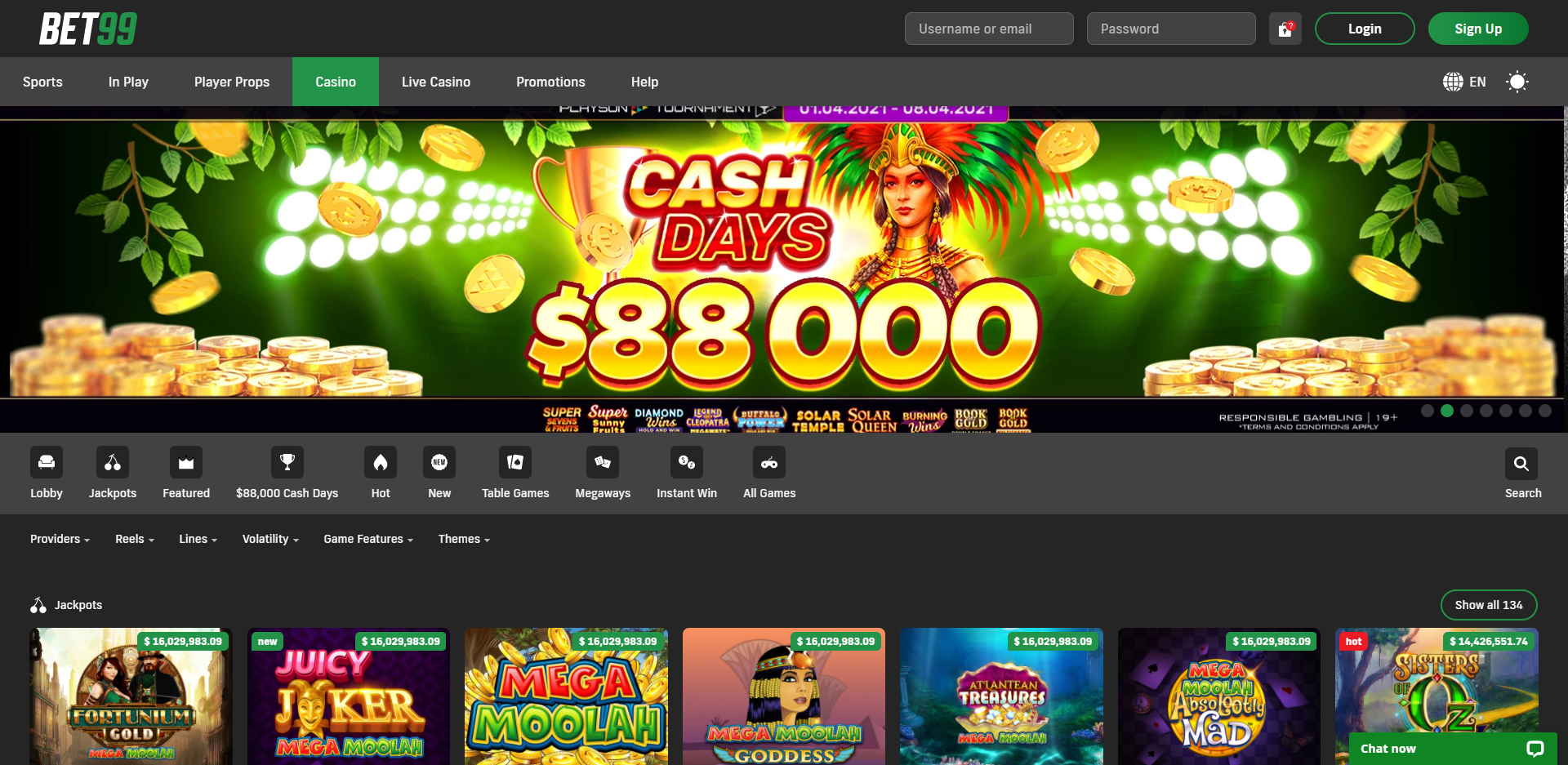Switch to Live Casino

coord(436,82)
